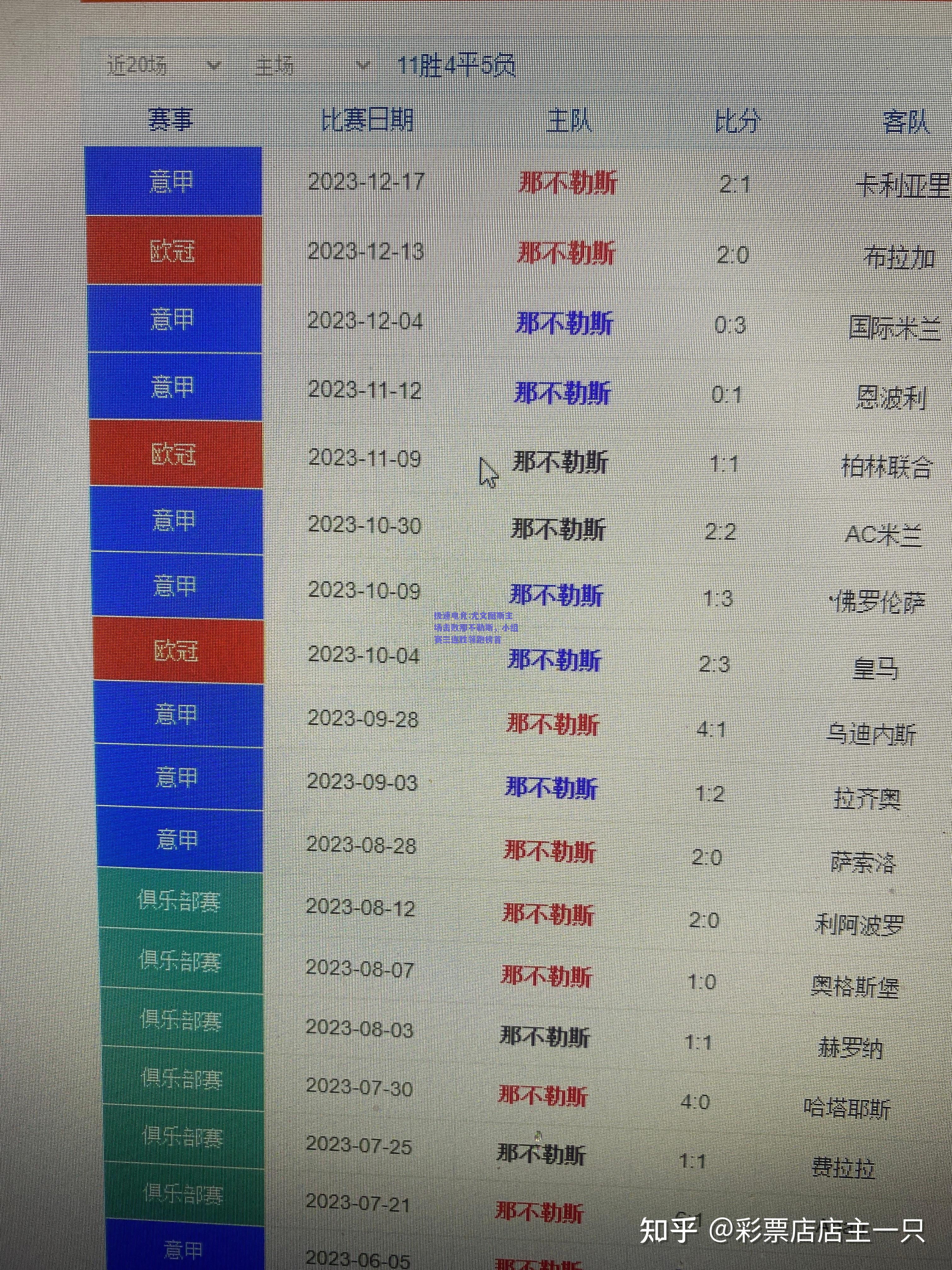This screenshot has width=952, height=1270.
Task: Click the date 2023-09-28
Action: point(363,718)
